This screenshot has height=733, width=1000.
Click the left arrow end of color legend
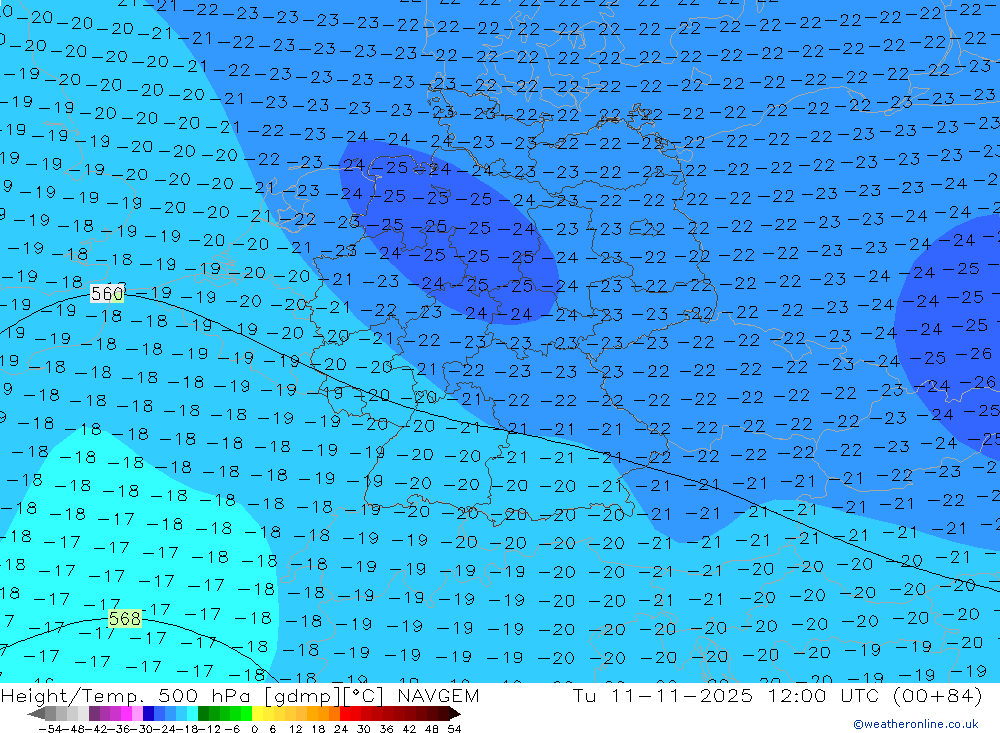[36, 714]
